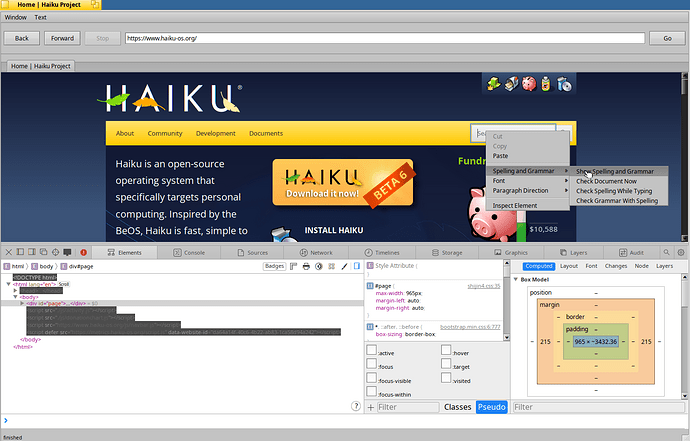Click the Go button

[667, 38]
